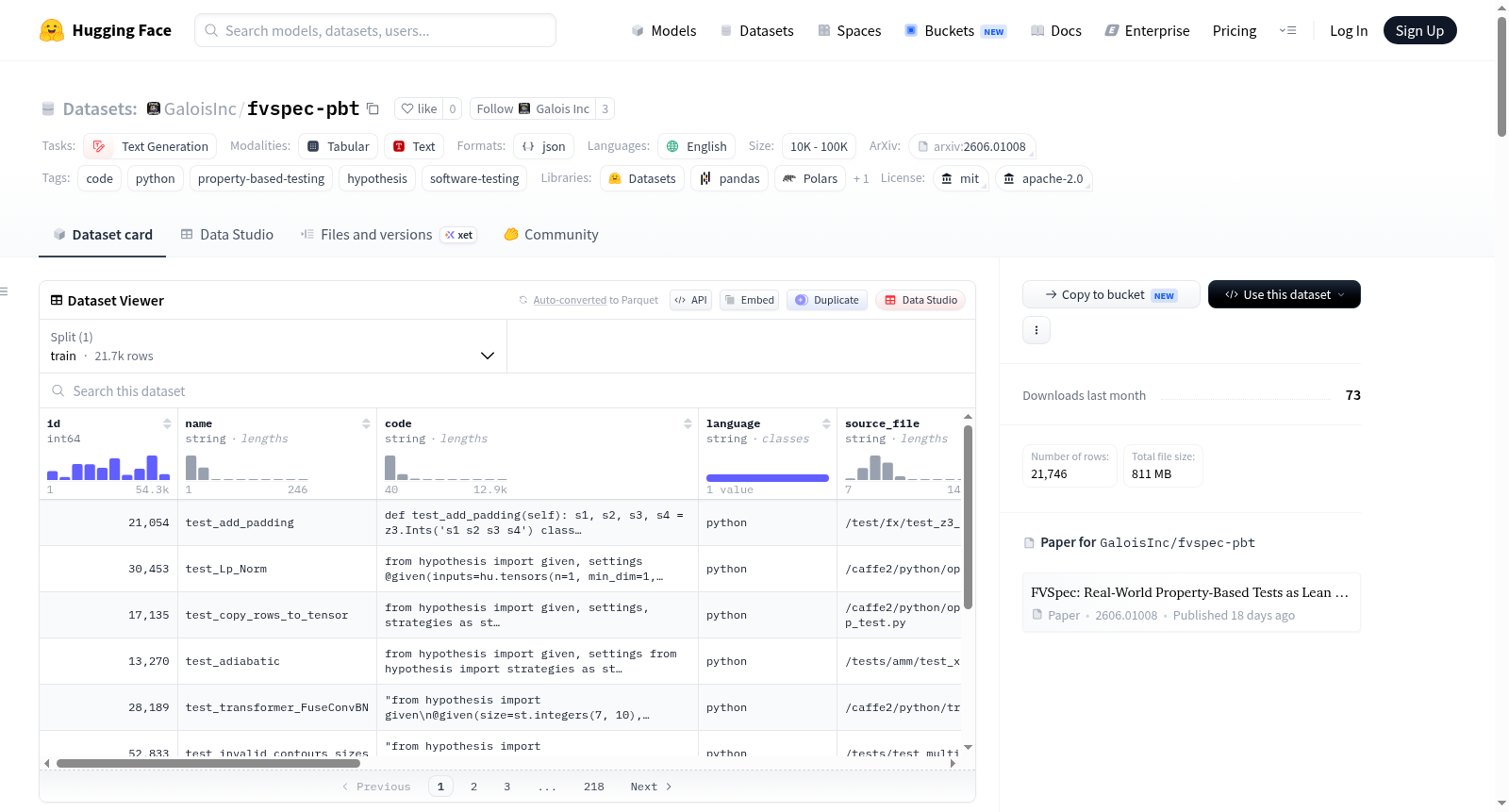1509x812 pixels.
Task: Click the code lengths histogram
Action: click(x=445, y=468)
